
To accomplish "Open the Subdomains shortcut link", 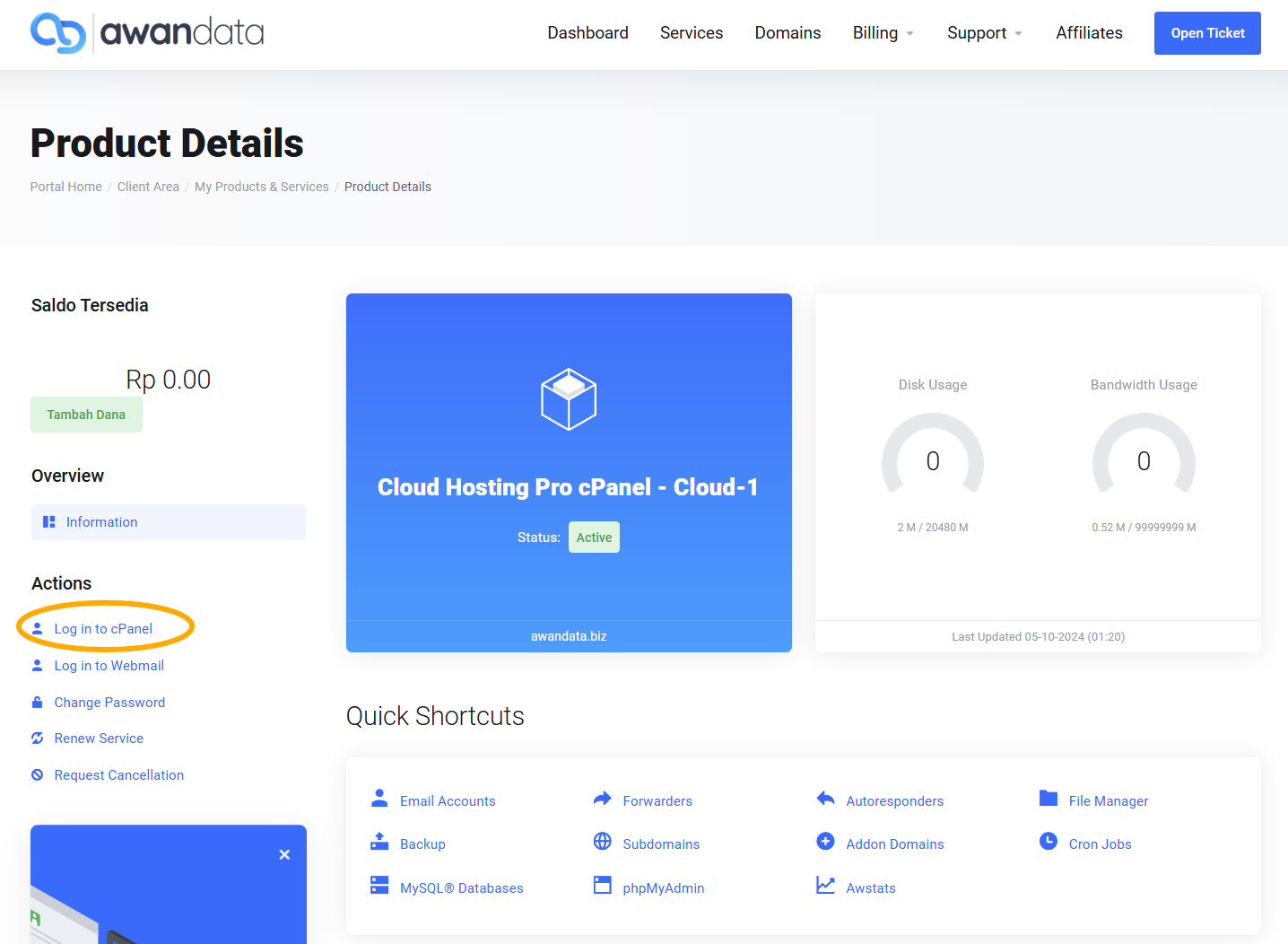I will click(661, 844).
